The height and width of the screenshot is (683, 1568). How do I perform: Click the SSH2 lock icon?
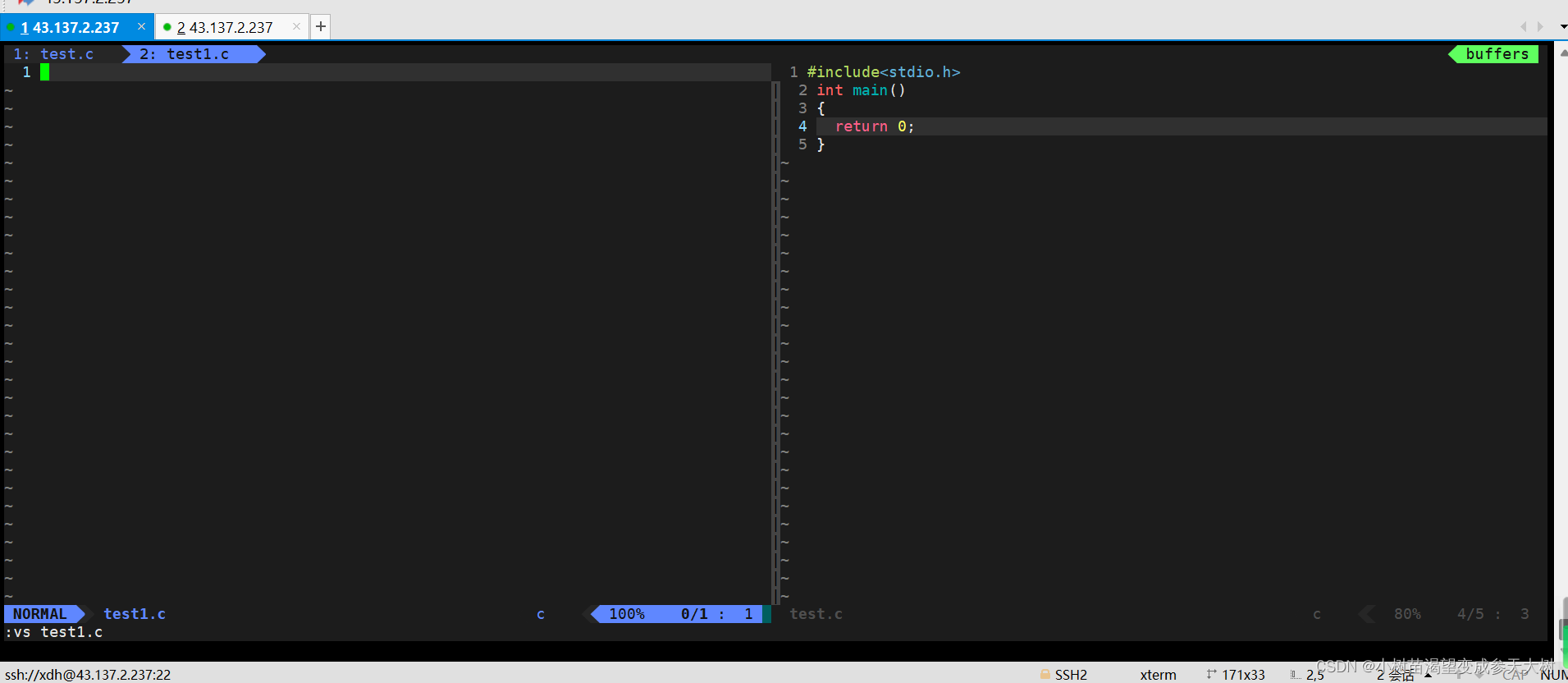pos(1045,674)
